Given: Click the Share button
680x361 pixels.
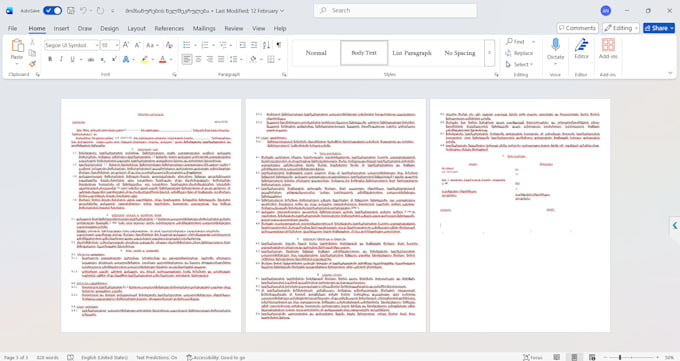Looking at the screenshot, I should tap(659, 28).
